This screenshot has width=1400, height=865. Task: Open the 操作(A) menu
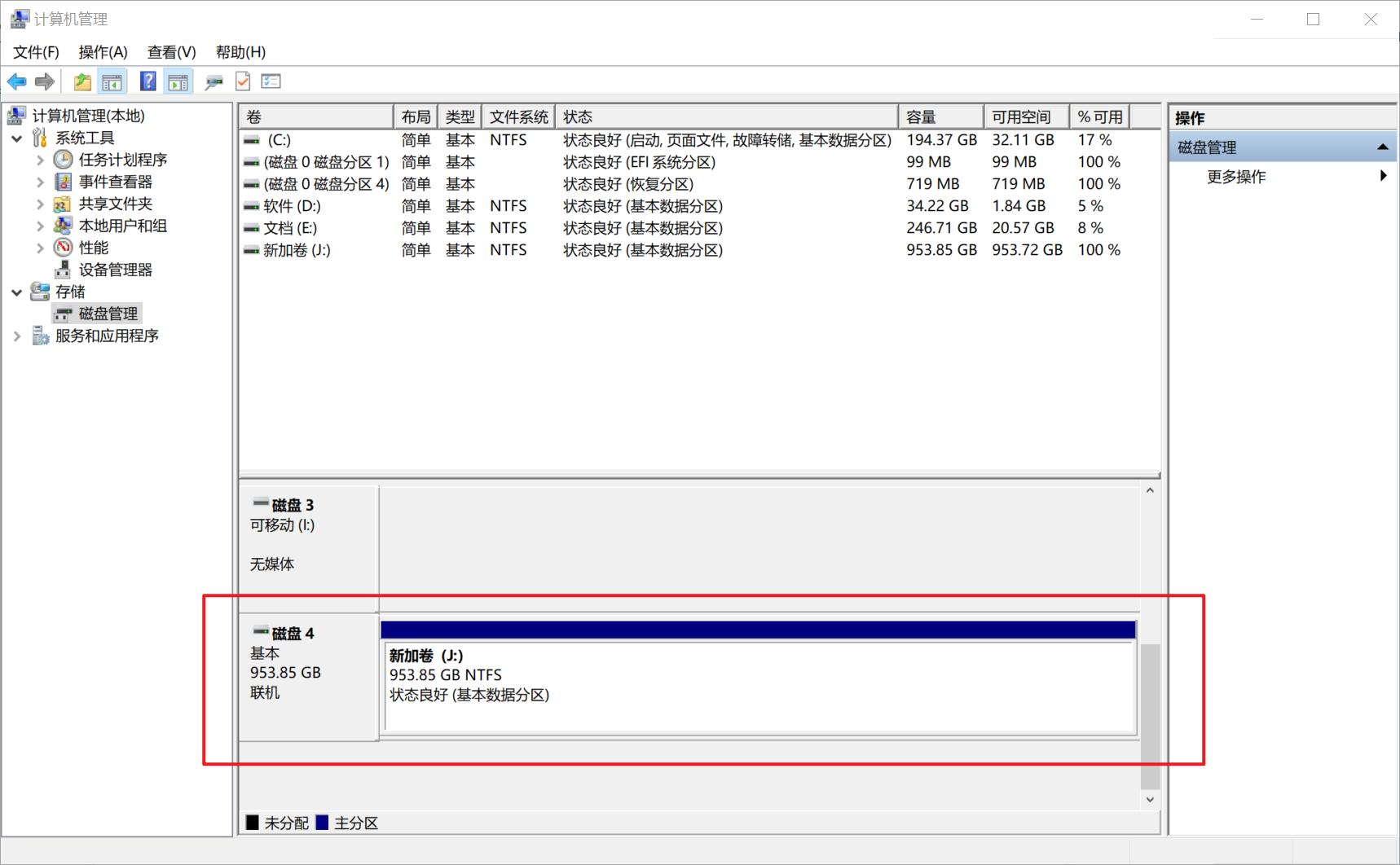coord(103,52)
